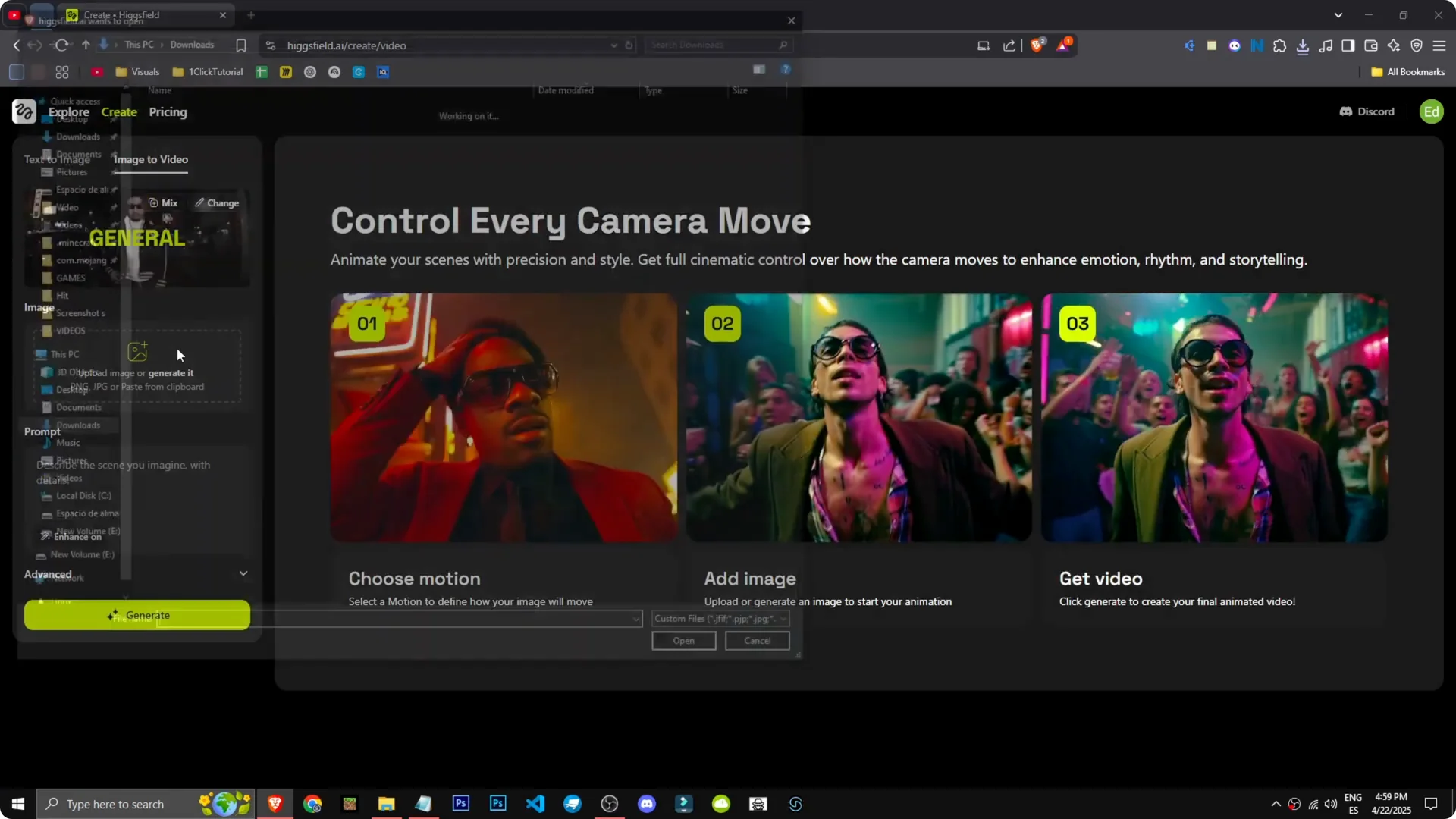Launch Photoshop from the Windows taskbar
This screenshot has height=819, width=1456.
click(x=460, y=803)
